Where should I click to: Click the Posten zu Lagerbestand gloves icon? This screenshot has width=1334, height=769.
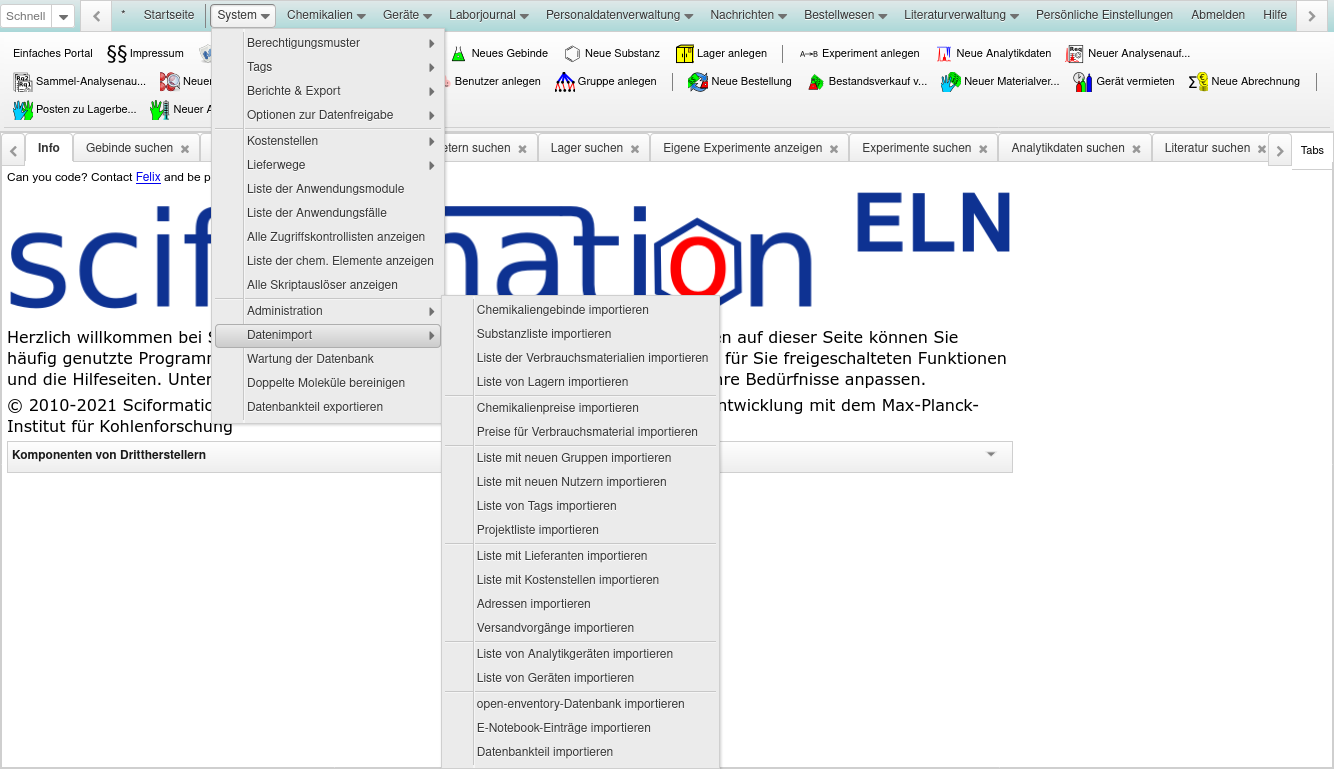tap(23, 109)
